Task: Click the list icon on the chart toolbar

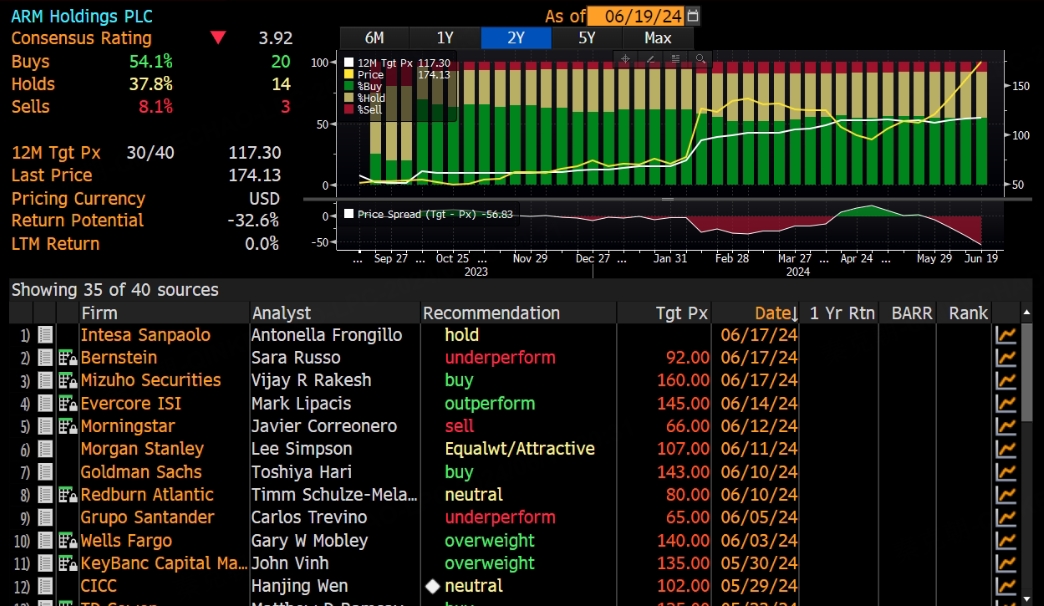Action: 676,59
